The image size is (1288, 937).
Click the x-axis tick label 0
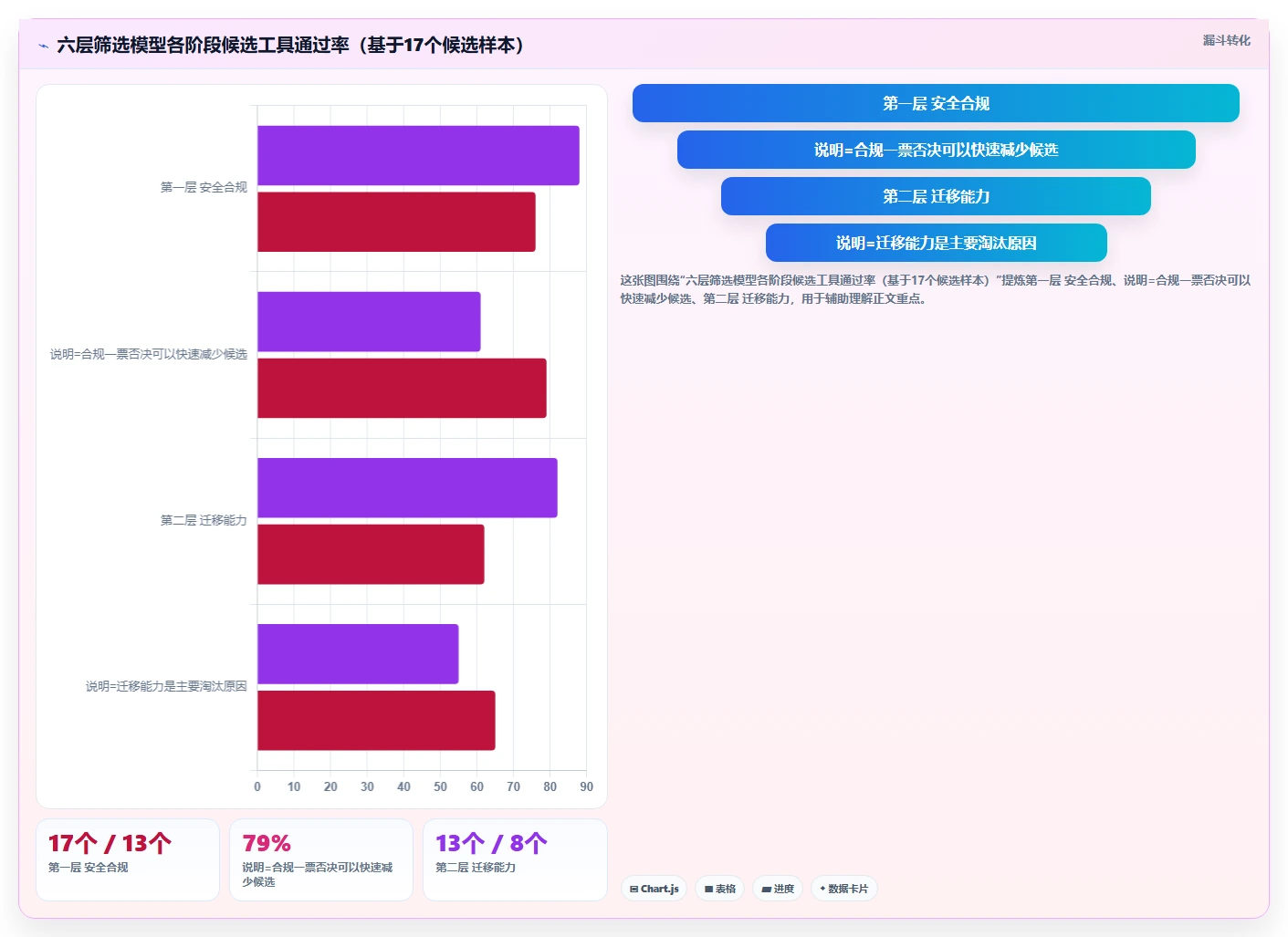(257, 786)
